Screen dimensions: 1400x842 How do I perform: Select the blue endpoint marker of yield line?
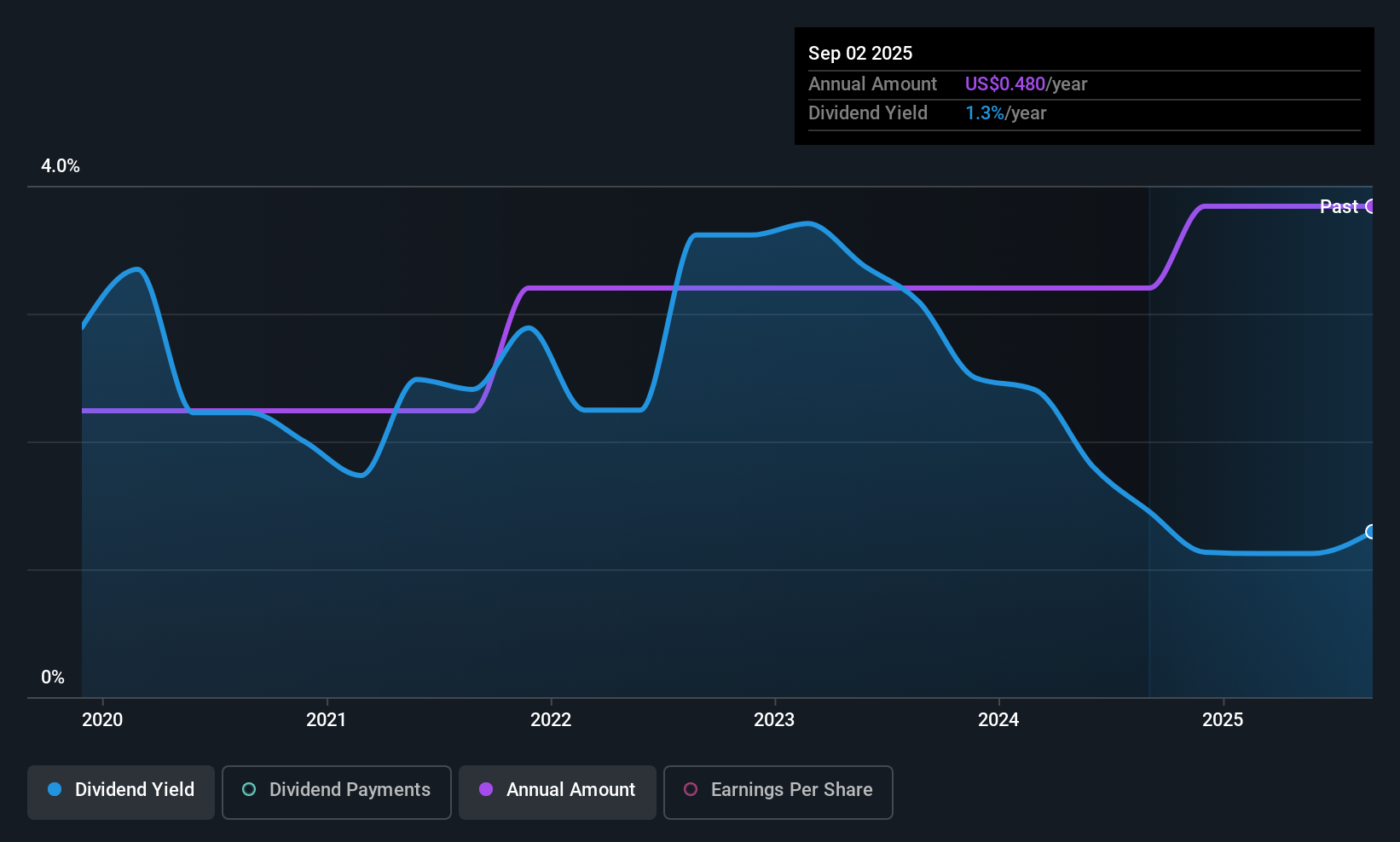click(x=1370, y=532)
